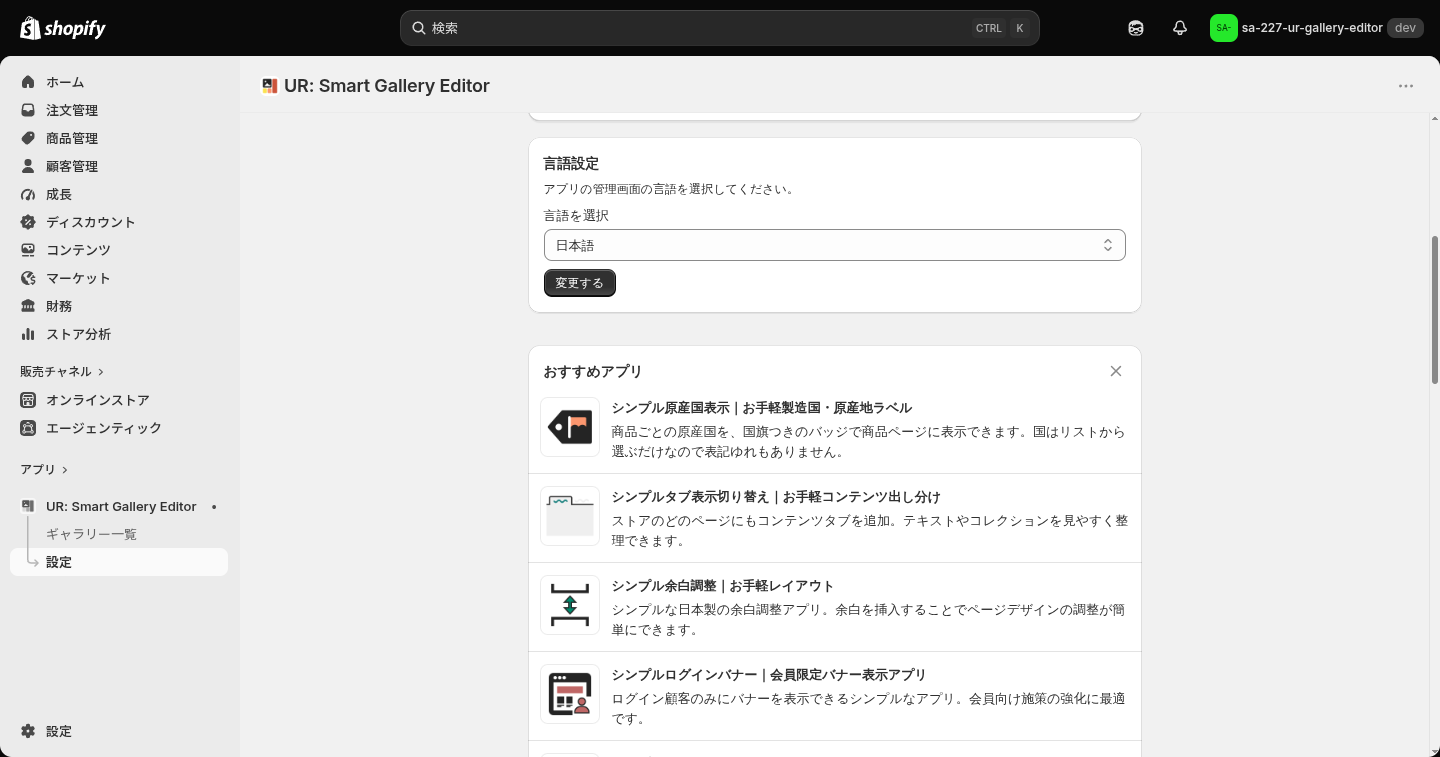Click the シンプルタブ表示切り替え app icon
1440x757 pixels.
570,516
